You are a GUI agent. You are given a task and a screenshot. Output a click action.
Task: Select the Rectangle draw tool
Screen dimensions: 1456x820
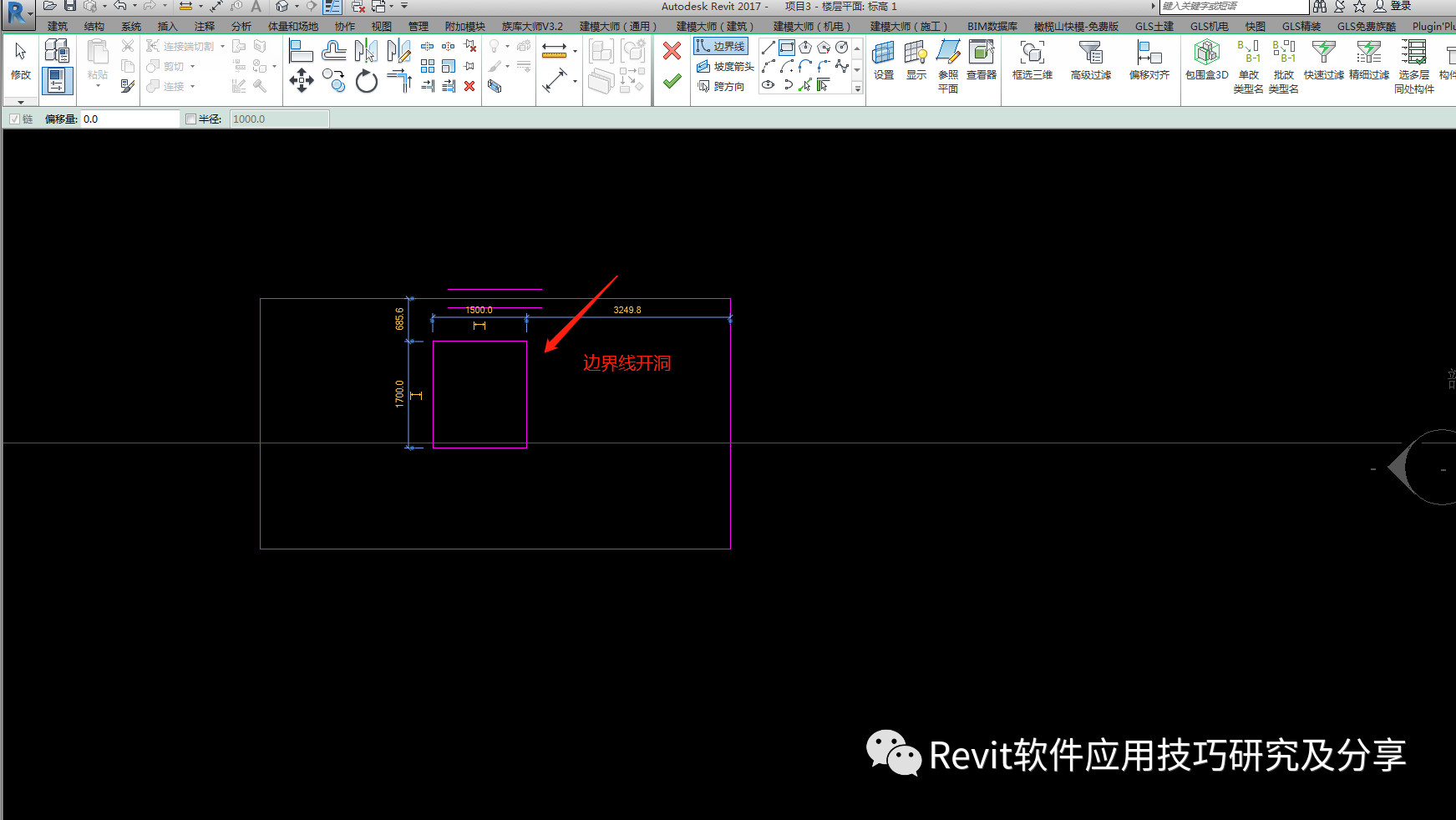[787, 48]
